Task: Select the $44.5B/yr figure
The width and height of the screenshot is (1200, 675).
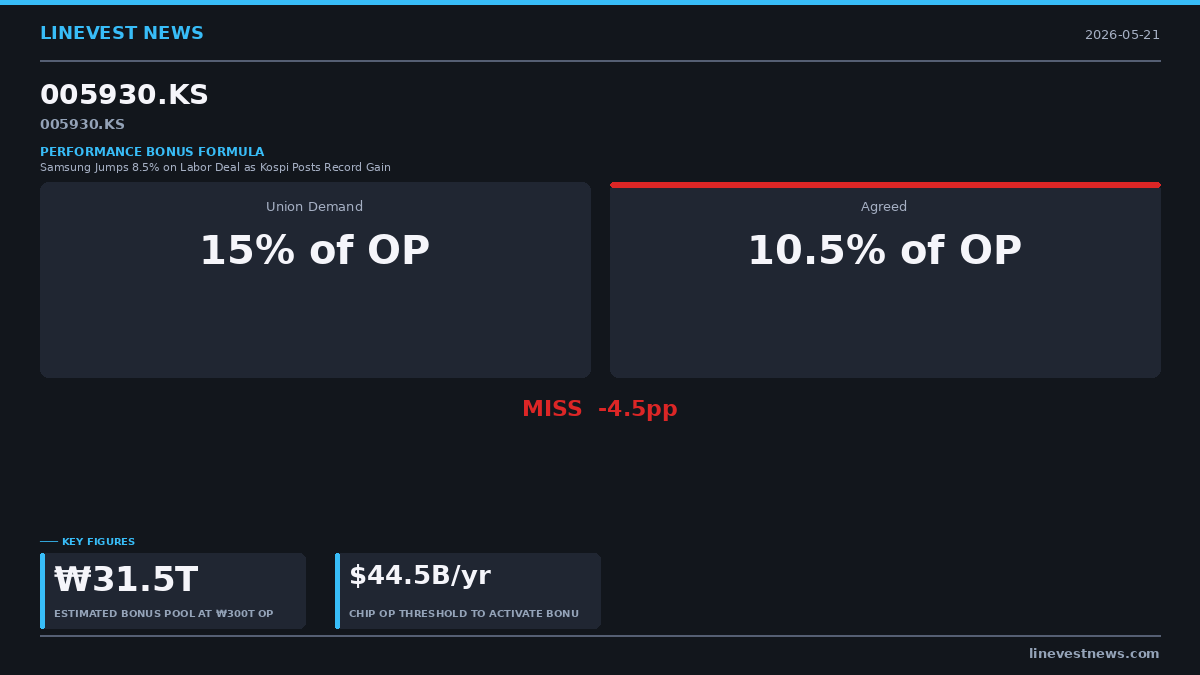Action: [420, 576]
